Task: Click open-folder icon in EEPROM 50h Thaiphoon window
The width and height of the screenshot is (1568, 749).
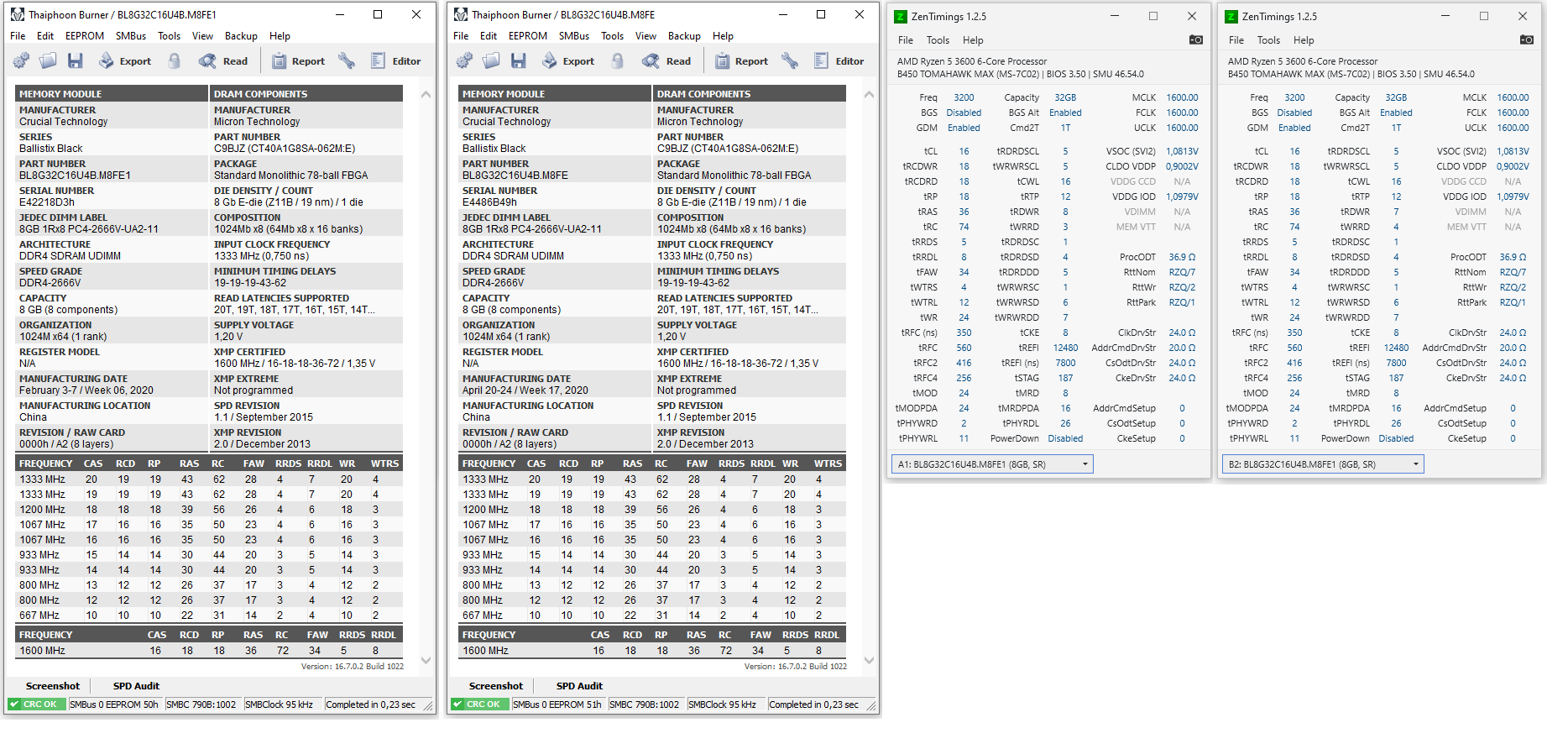Action: click(x=49, y=60)
